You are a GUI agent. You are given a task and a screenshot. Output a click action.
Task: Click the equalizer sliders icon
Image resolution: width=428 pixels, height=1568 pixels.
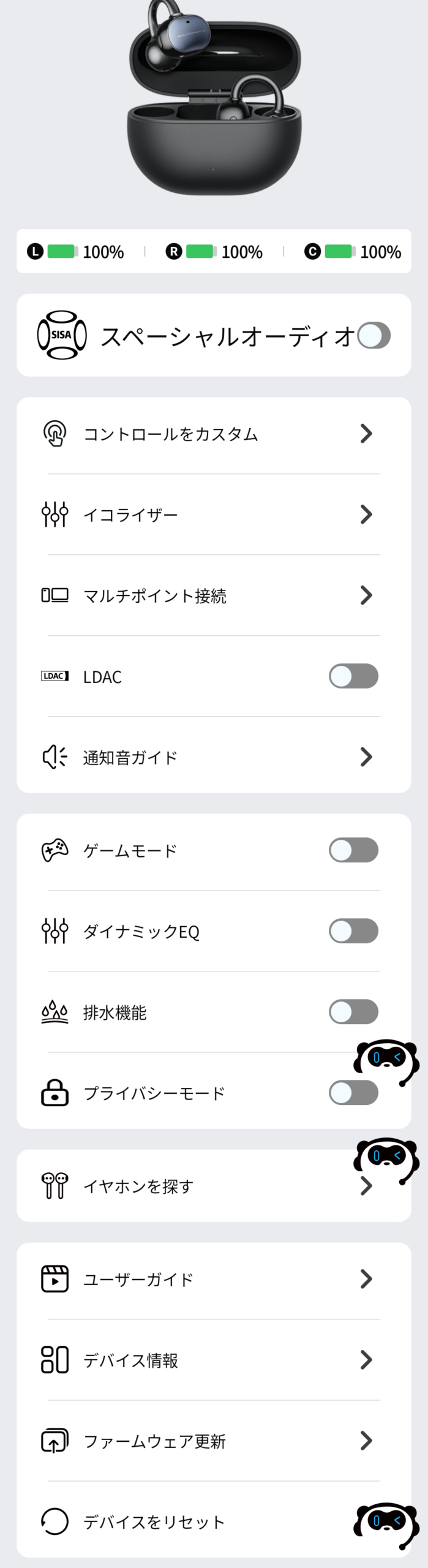[54, 514]
